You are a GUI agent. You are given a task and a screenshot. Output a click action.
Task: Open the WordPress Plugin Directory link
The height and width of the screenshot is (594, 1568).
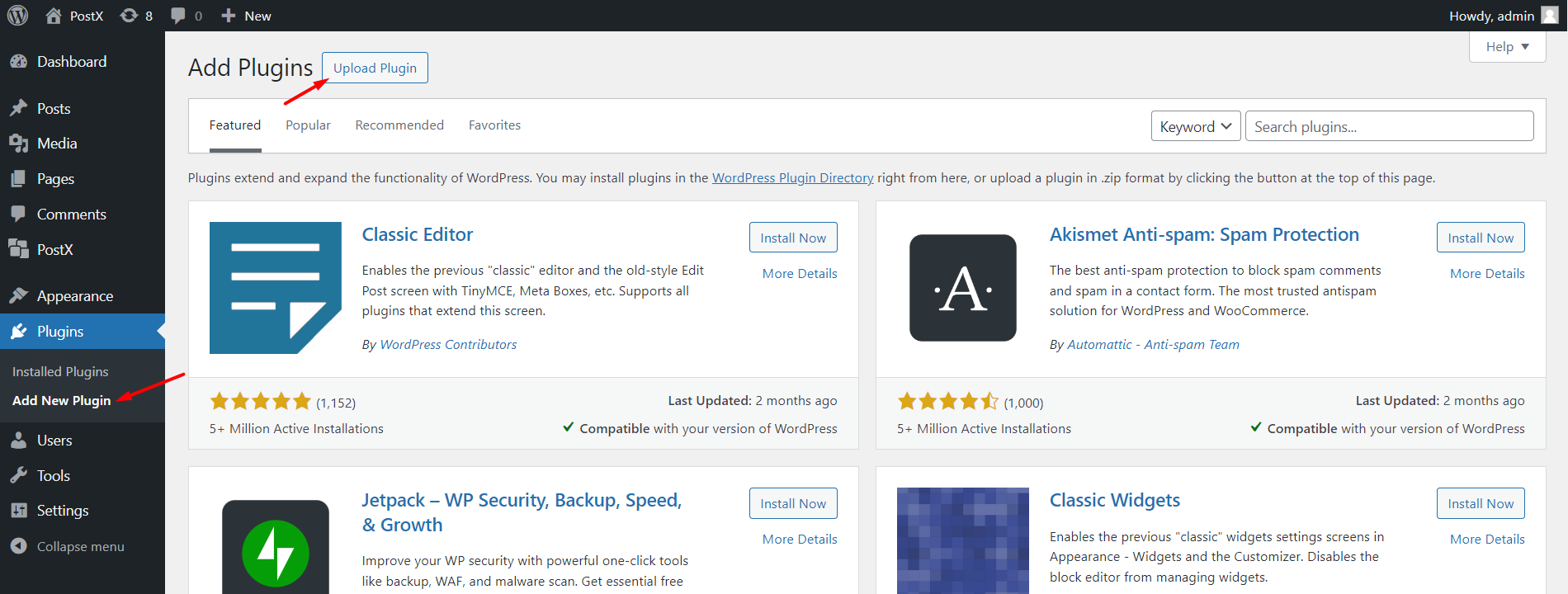tap(792, 178)
